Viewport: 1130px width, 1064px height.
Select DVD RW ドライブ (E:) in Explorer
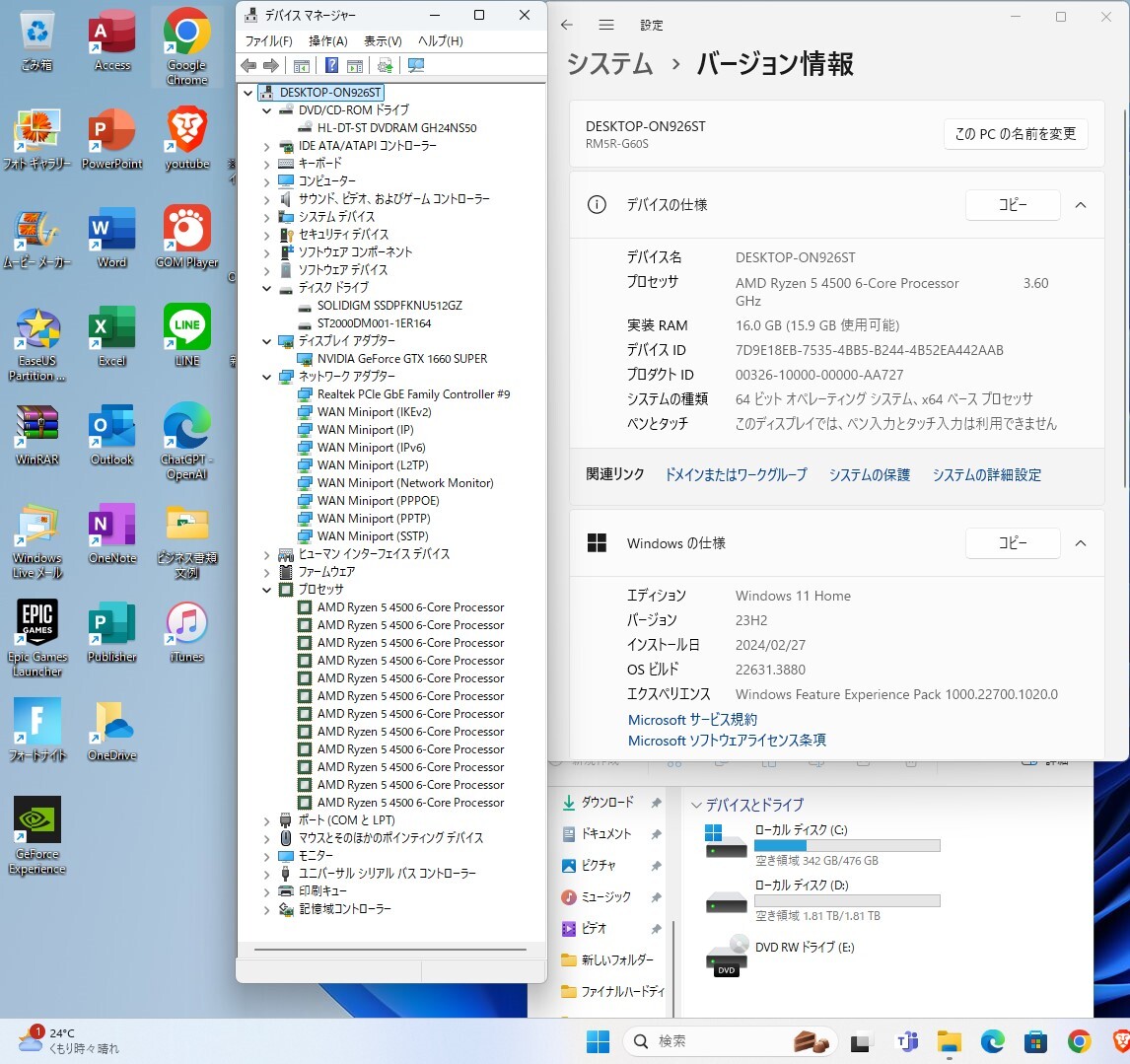pos(781,956)
